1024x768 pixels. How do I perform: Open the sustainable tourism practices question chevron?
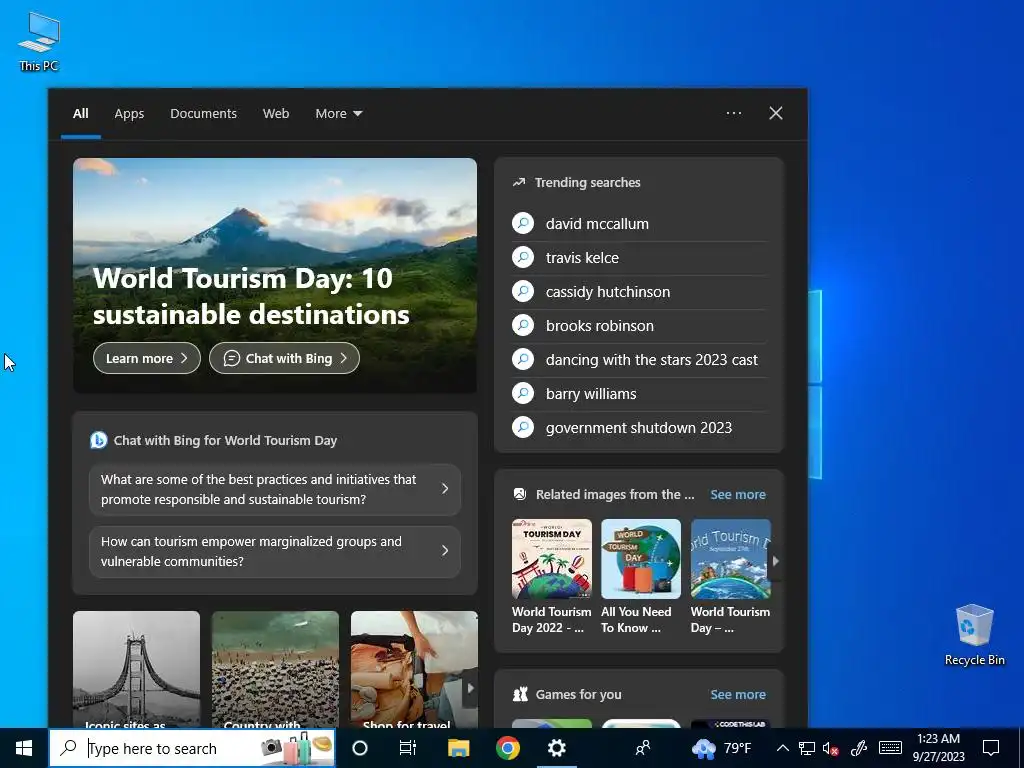click(x=445, y=488)
